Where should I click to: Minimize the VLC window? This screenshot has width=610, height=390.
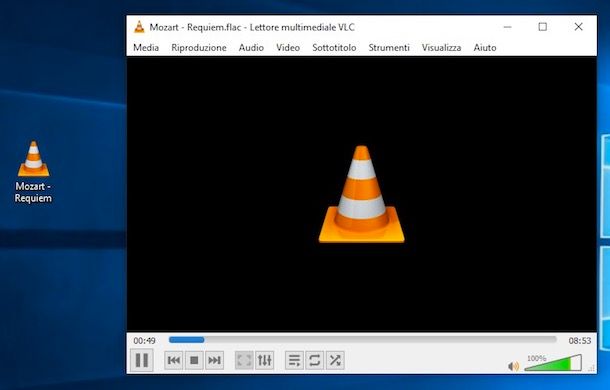507,27
